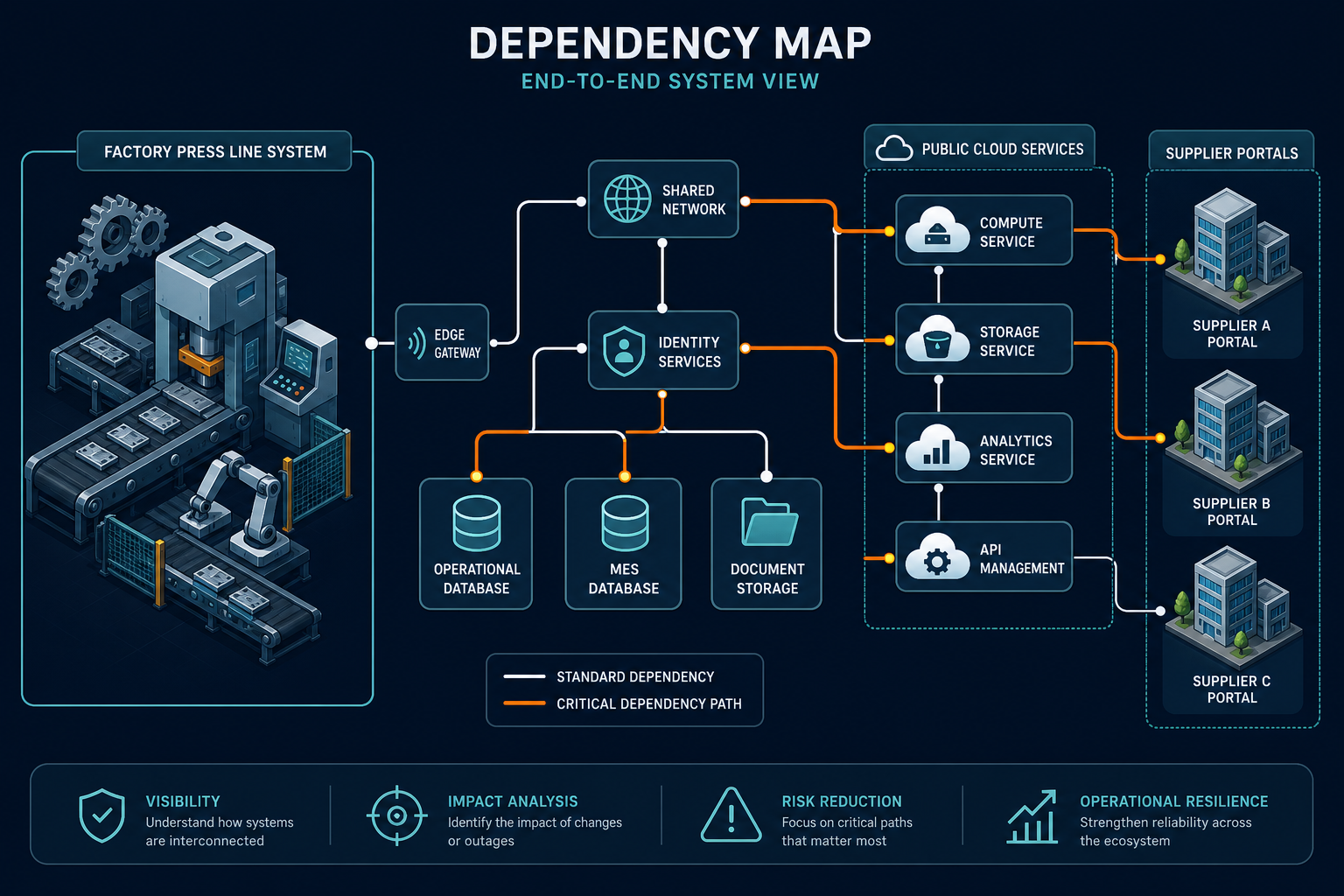Click the Risk Reduction warning triangle icon
The image size is (1344, 896).
731,815
